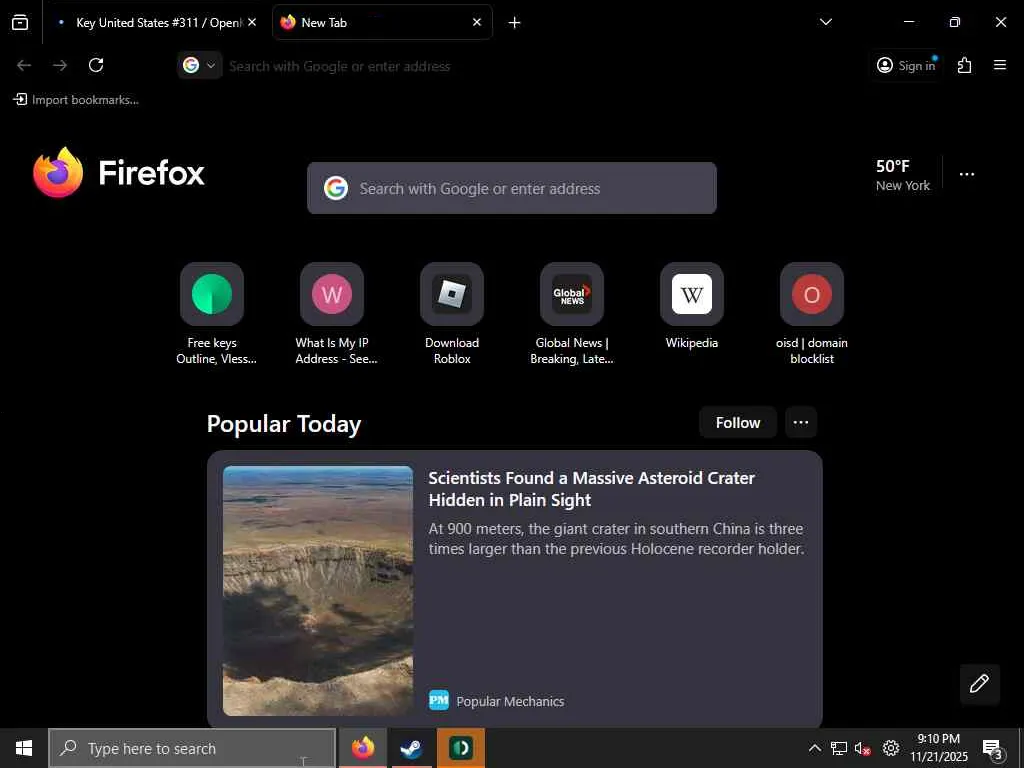
Task: Open the Firefox View icon
Action: click(x=20, y=22)
